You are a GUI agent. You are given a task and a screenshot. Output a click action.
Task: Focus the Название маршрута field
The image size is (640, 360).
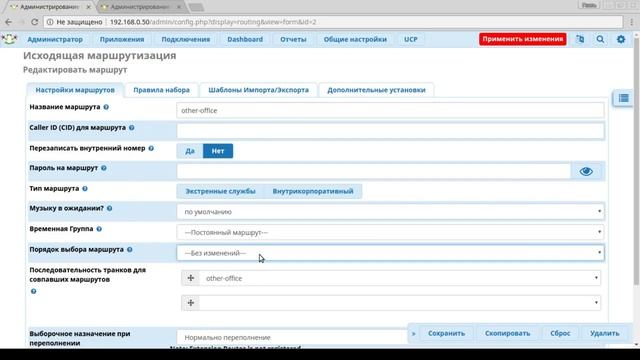[391, 110]
